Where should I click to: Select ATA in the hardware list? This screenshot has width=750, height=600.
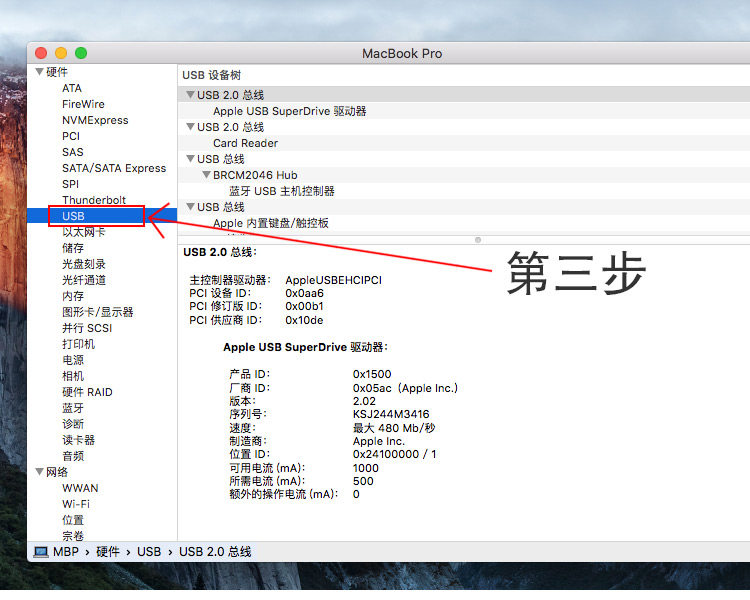click(72, 88)
